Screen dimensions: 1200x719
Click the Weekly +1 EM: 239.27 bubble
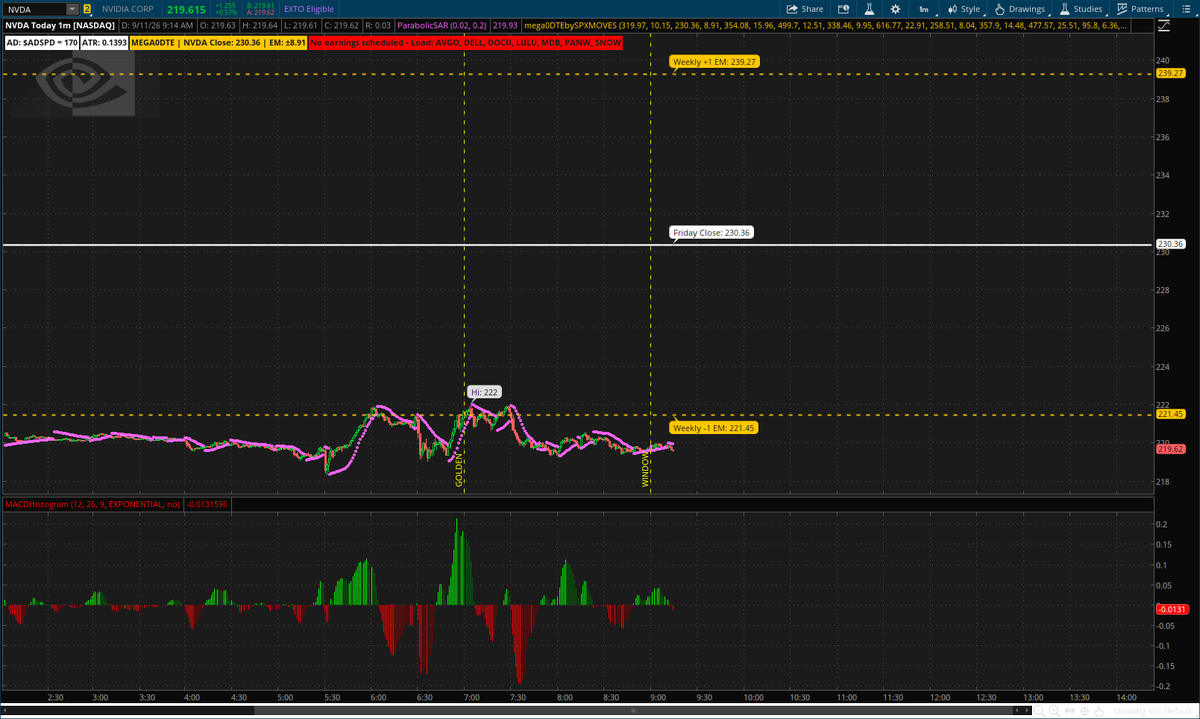coord(715,61)
